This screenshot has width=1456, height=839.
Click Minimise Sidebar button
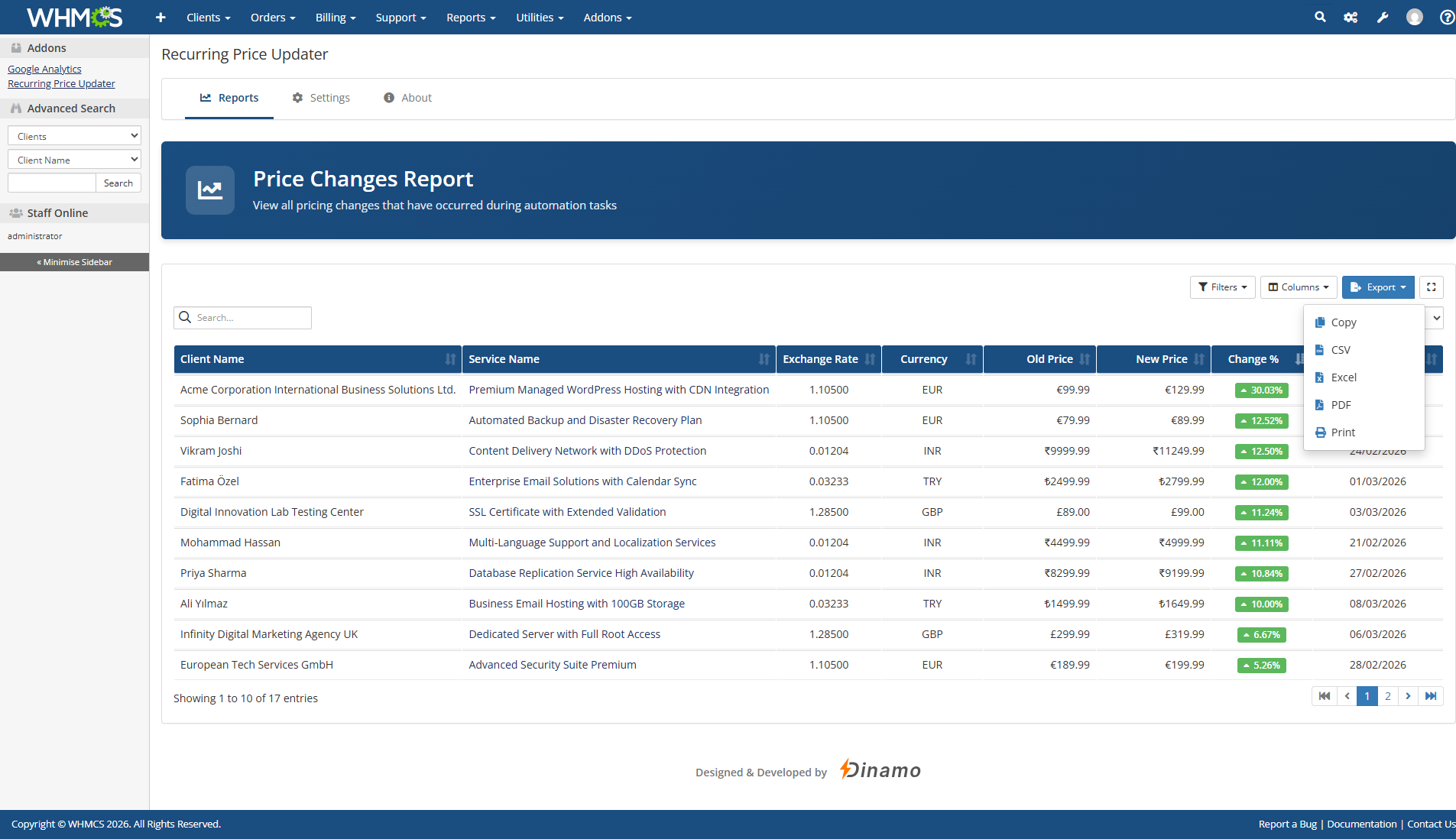coord(74,262)
